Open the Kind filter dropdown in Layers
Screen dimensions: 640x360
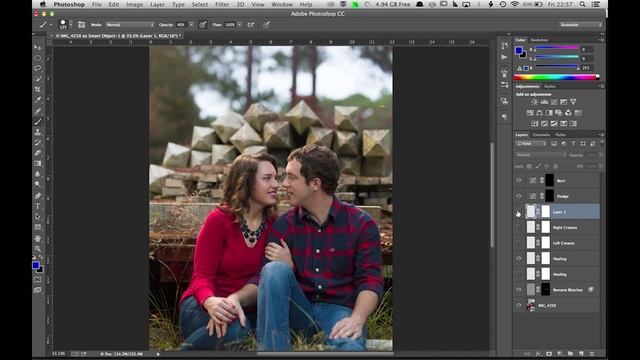tap(531, 144)
